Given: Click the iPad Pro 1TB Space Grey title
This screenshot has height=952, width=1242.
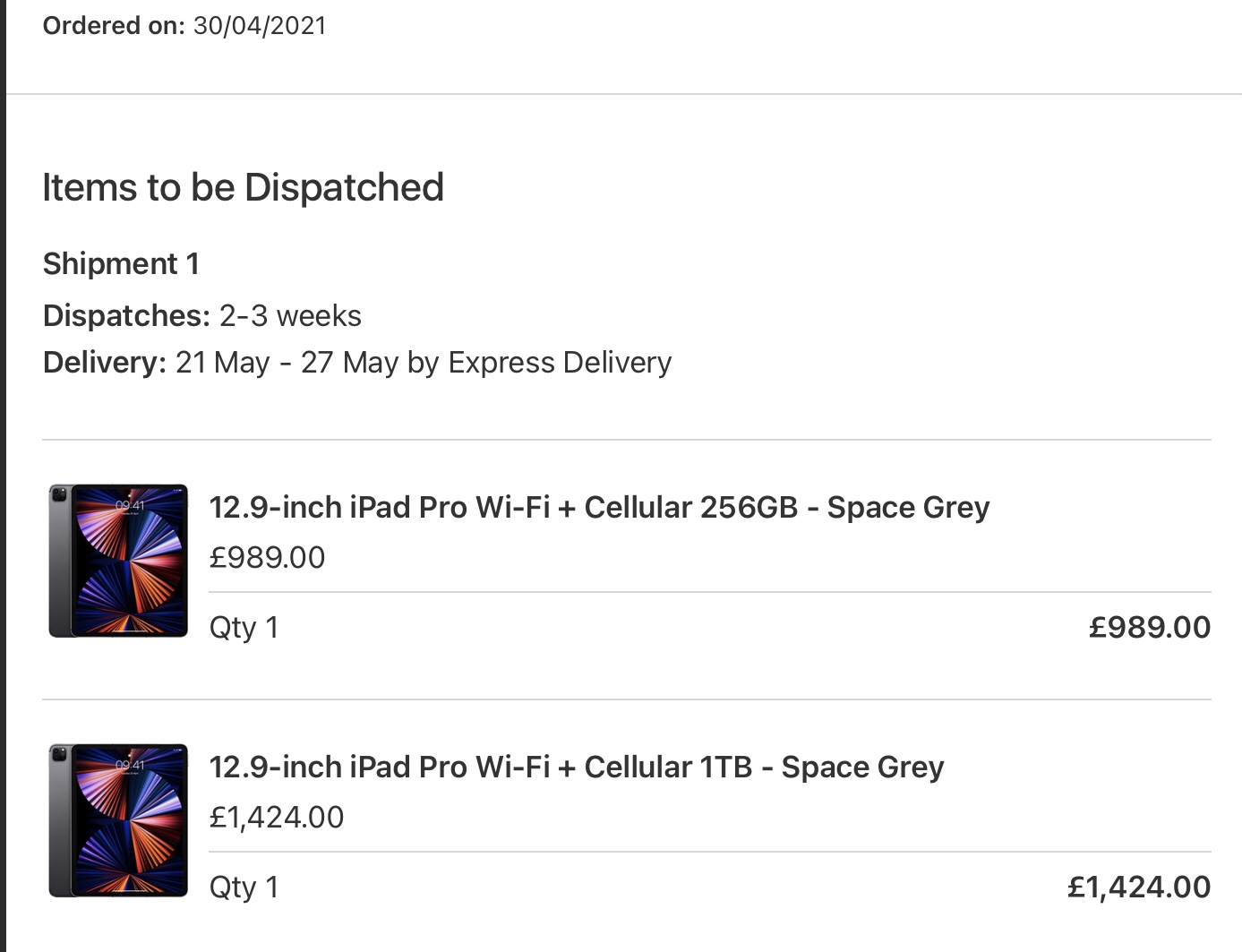Looking at the screenshot, I should 577,768.
